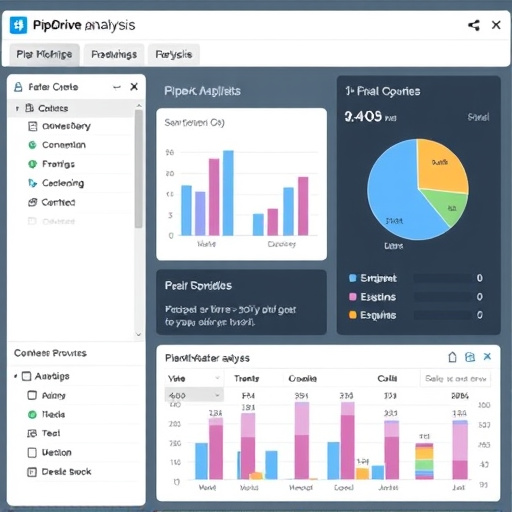This screenshot has width=512, height=512.
Task: Collapse the Caliees tree node arrow
Action: (x=17, y=108)
